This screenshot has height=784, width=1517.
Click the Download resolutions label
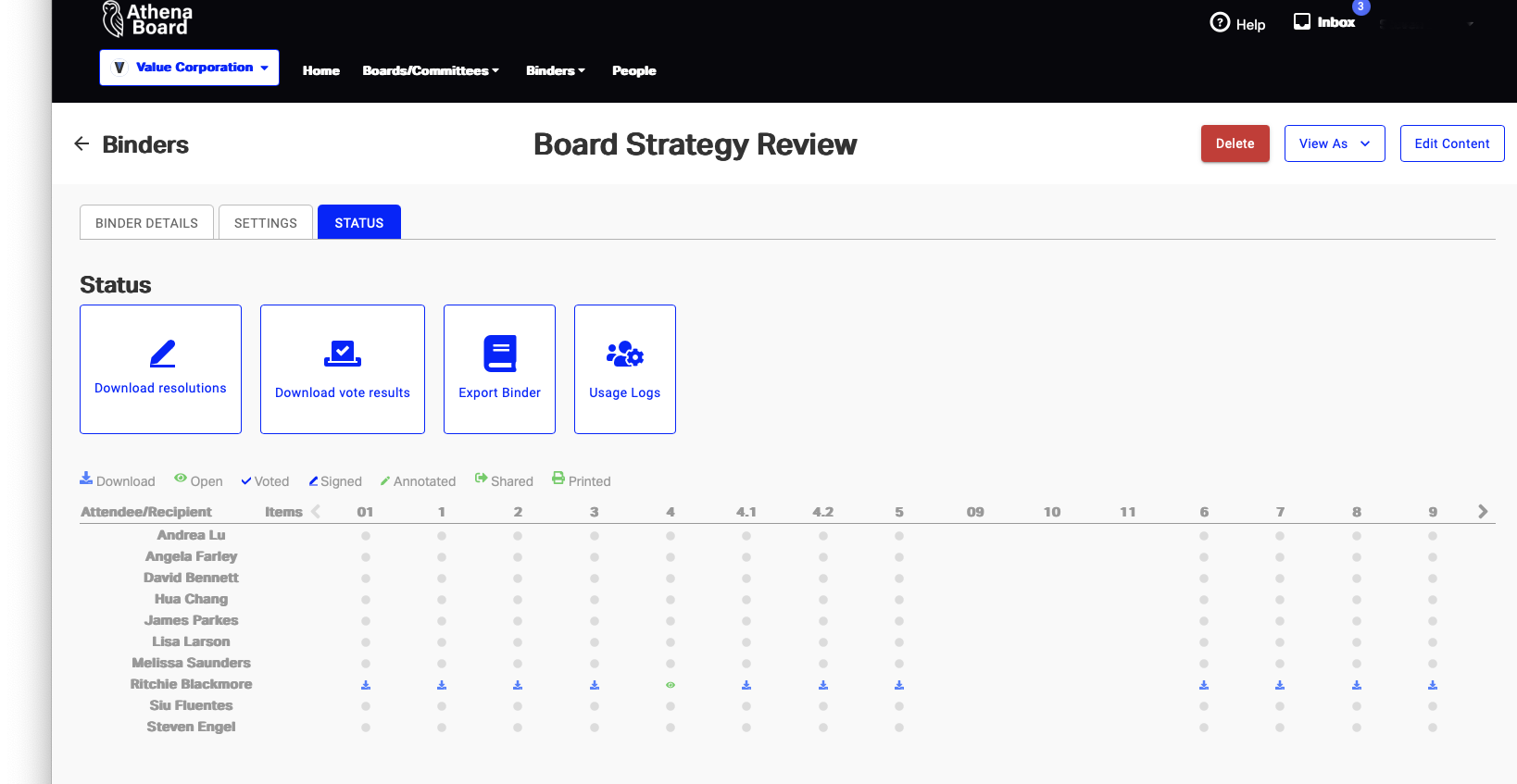[x=160, y=388]
